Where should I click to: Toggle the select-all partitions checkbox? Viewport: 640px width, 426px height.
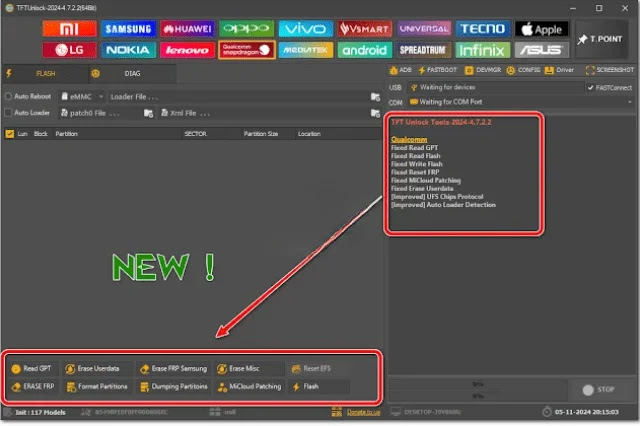tap(9, 134)
